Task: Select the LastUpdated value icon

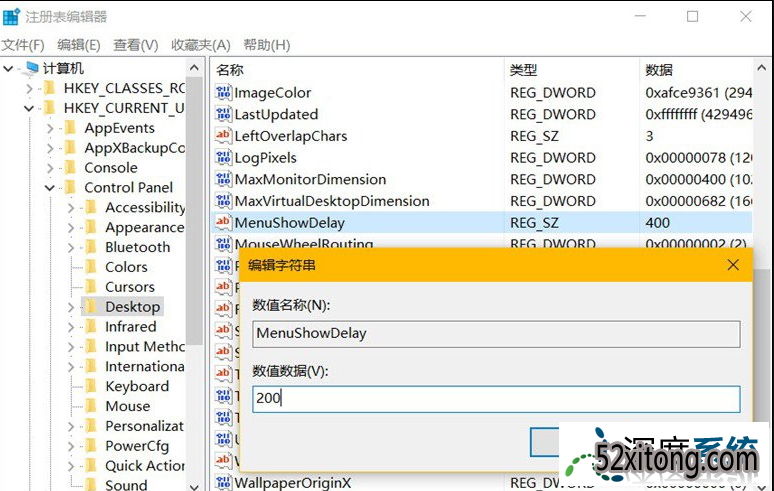Action: click(x=223, y=115)
